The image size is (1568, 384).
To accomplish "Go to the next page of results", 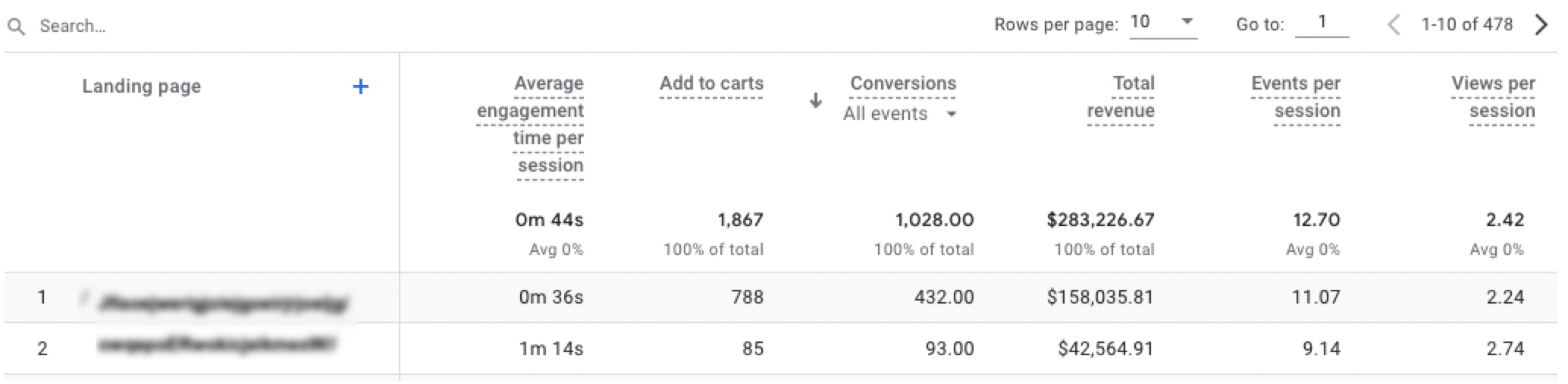I will tap(1541, 25).
